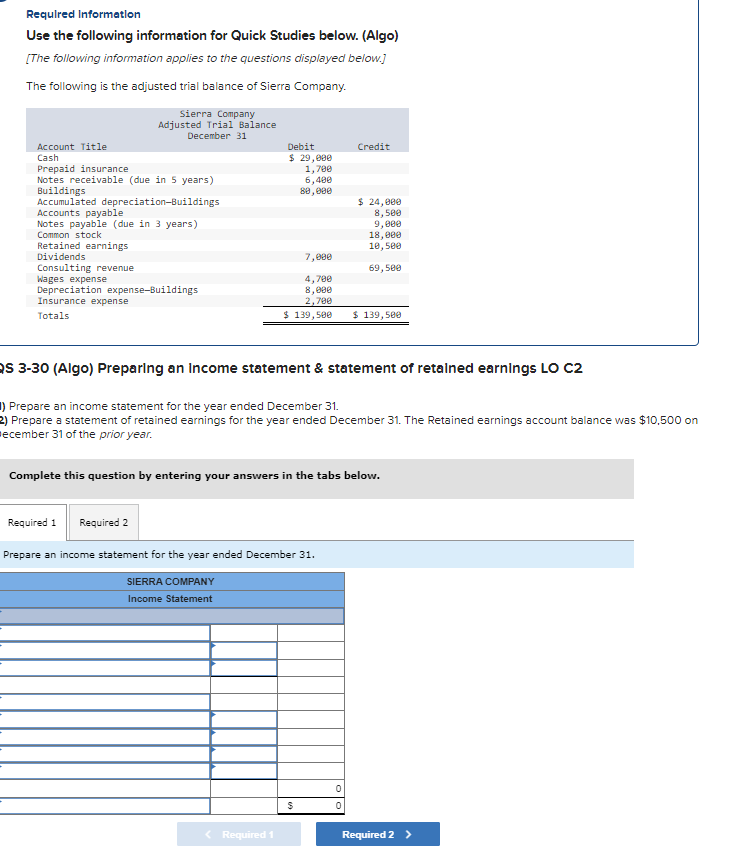Go to Required 2 via blue button

pyautogui.click(x=377, y=834)
